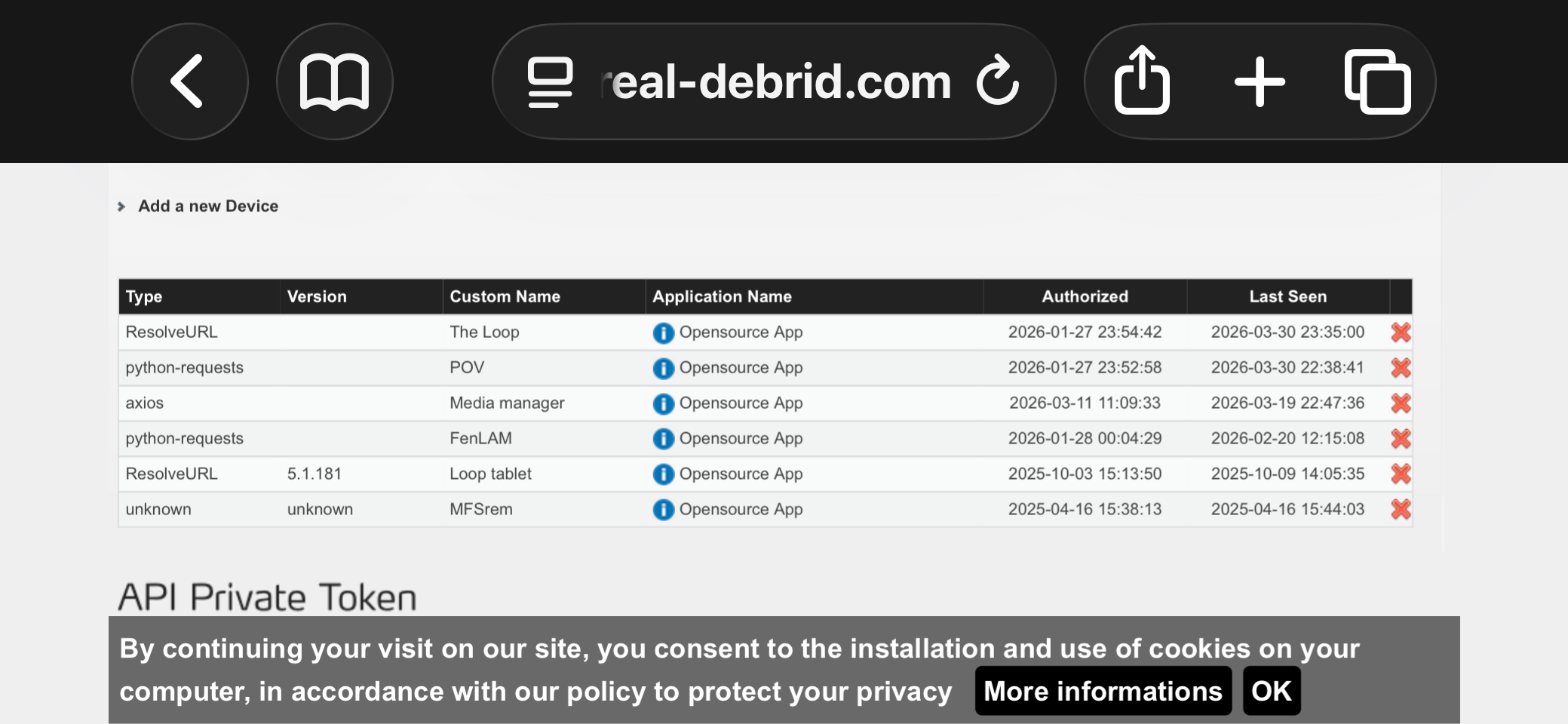Screen dimensions: 1568x724
Task: Select the custom name FenLAM
Action: (x=480, y=438)
